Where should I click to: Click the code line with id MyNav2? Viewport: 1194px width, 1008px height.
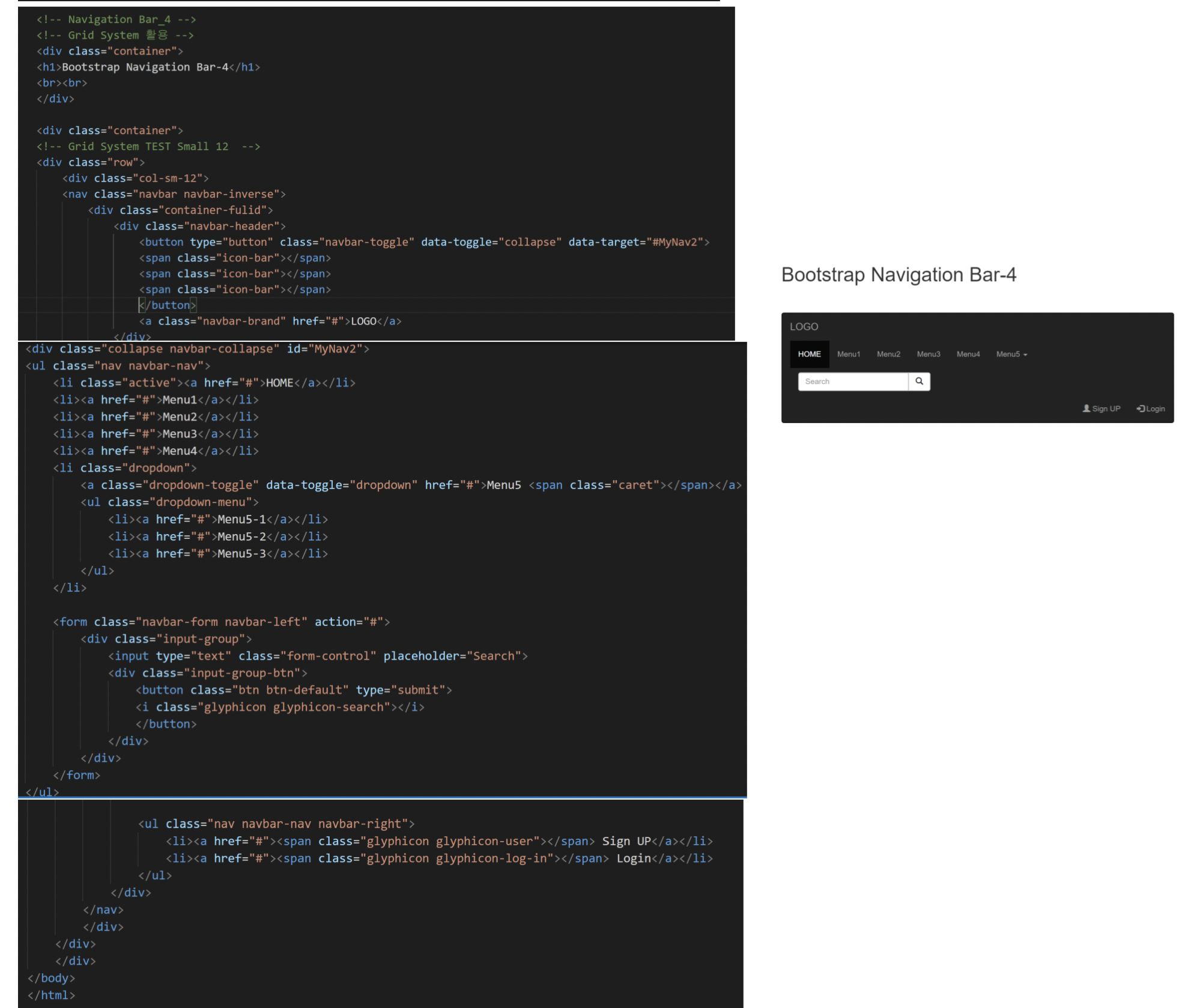pyautogui.click(x=197, y=349)
